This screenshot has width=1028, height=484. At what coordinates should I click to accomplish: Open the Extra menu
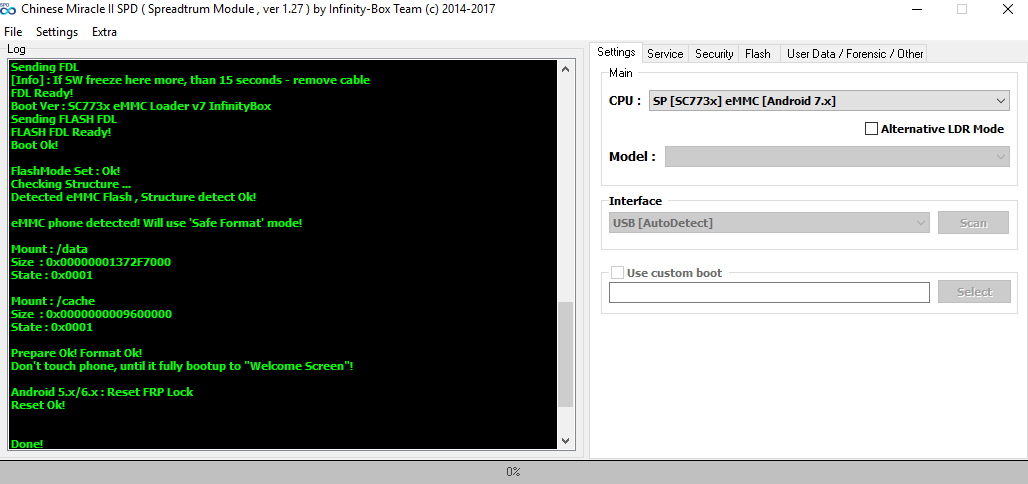tap(104, 31)
